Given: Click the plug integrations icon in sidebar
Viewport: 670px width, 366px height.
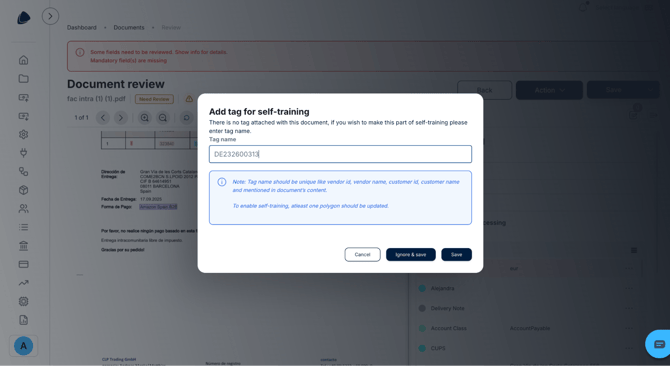Looking at the screenshot, I should (x=24, y=152).
